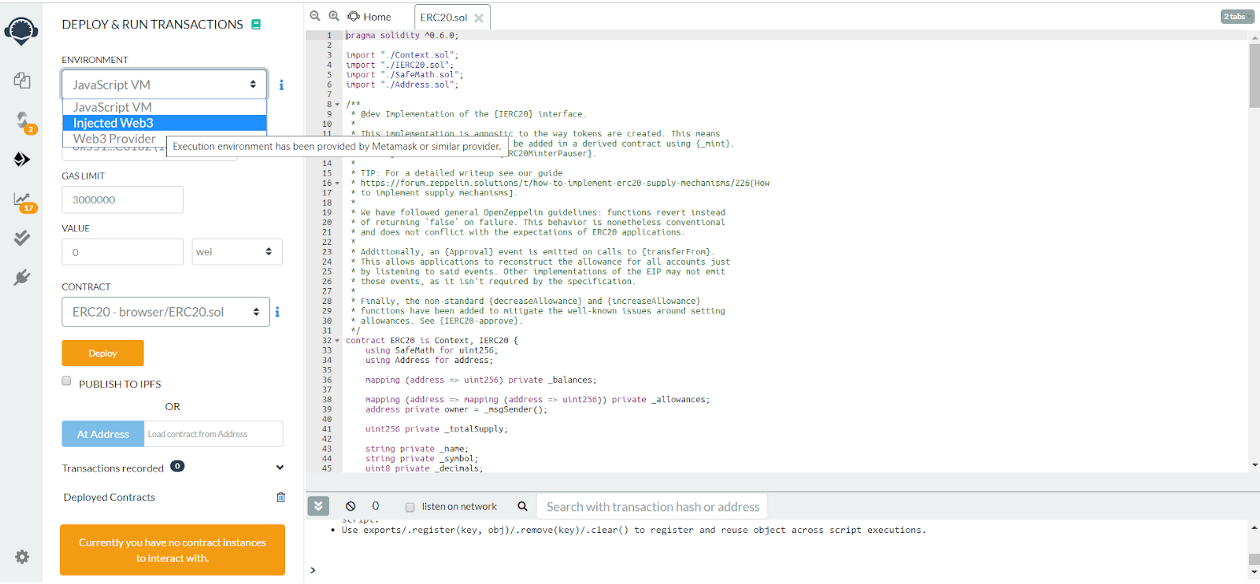Expand the Transactions recorded section
This screenshot has height=584, width=1260.
[x=280, y=467]
